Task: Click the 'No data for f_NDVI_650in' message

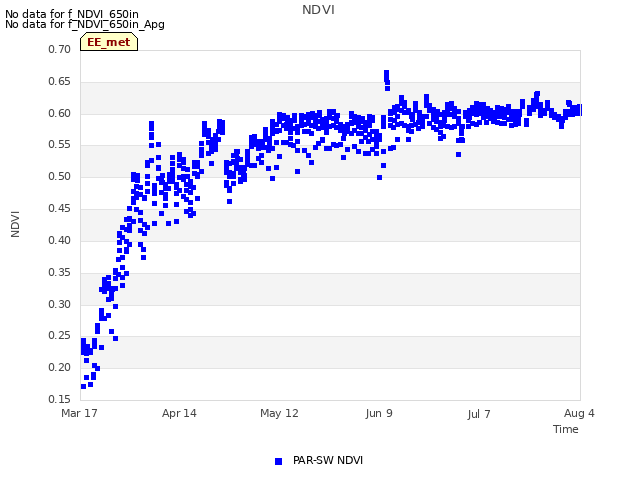Action: click(x=72, y=14)
